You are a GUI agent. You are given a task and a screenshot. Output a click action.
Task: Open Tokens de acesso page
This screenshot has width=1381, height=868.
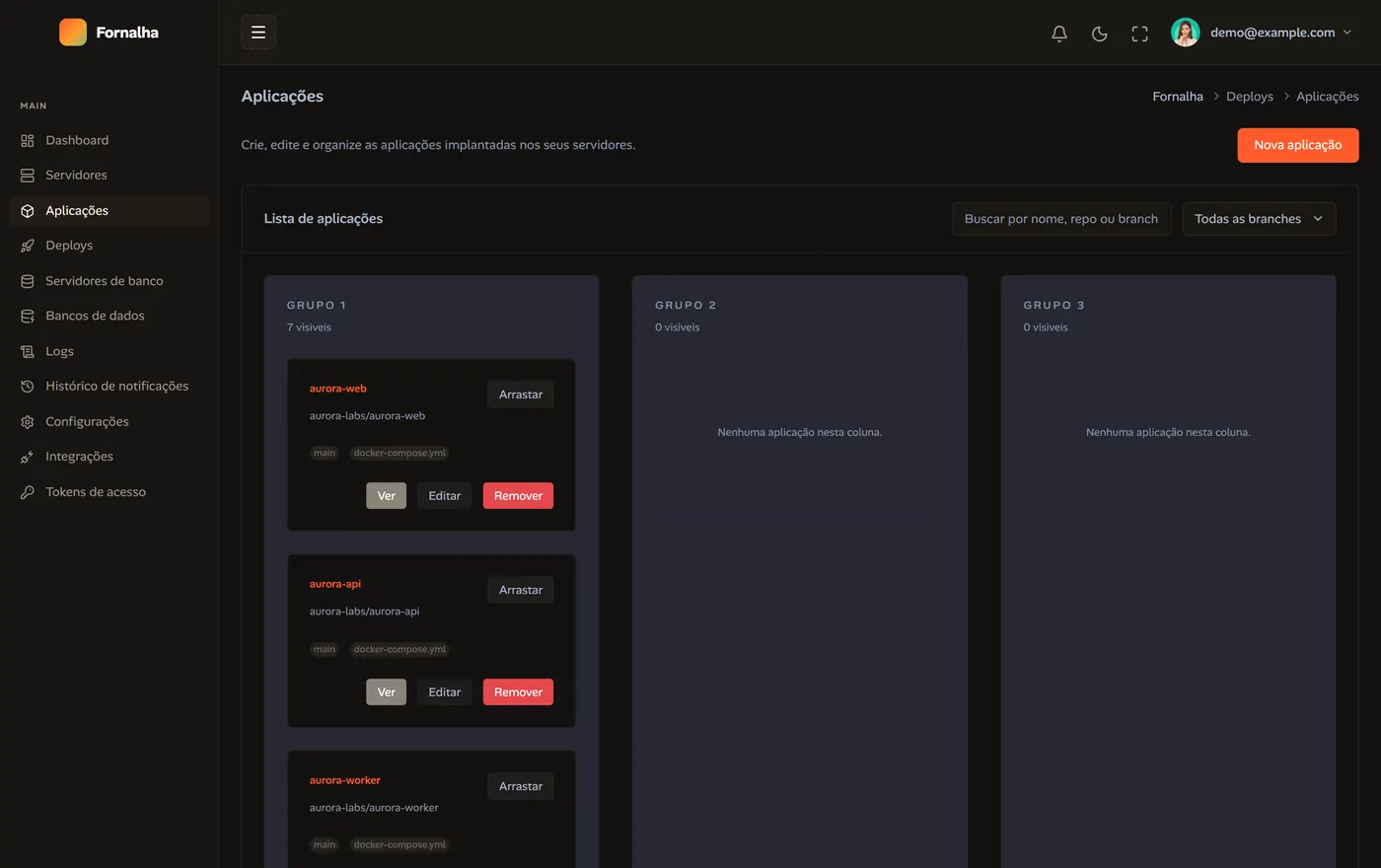tap(109, 491)
